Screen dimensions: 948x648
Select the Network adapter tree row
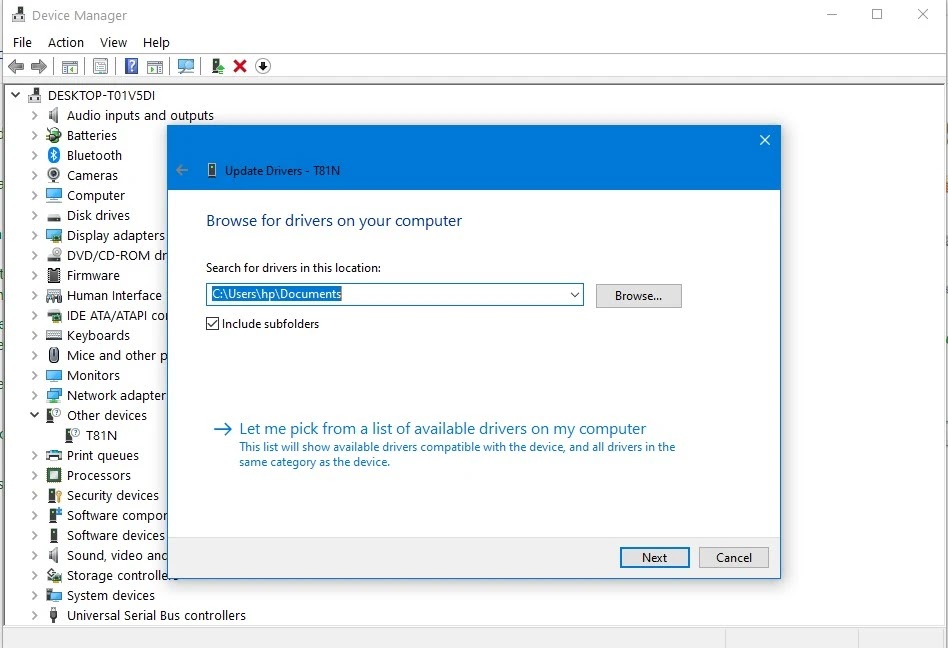[x=116, y=395]
